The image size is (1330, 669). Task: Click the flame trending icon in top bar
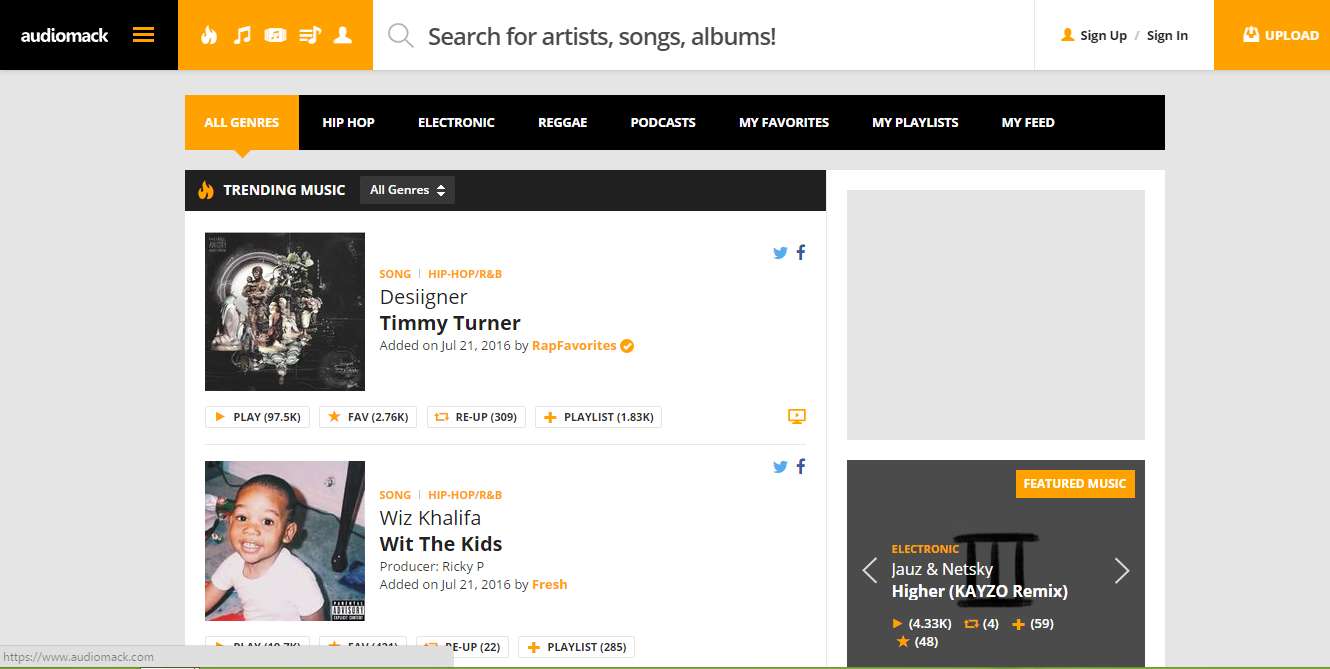208,35
